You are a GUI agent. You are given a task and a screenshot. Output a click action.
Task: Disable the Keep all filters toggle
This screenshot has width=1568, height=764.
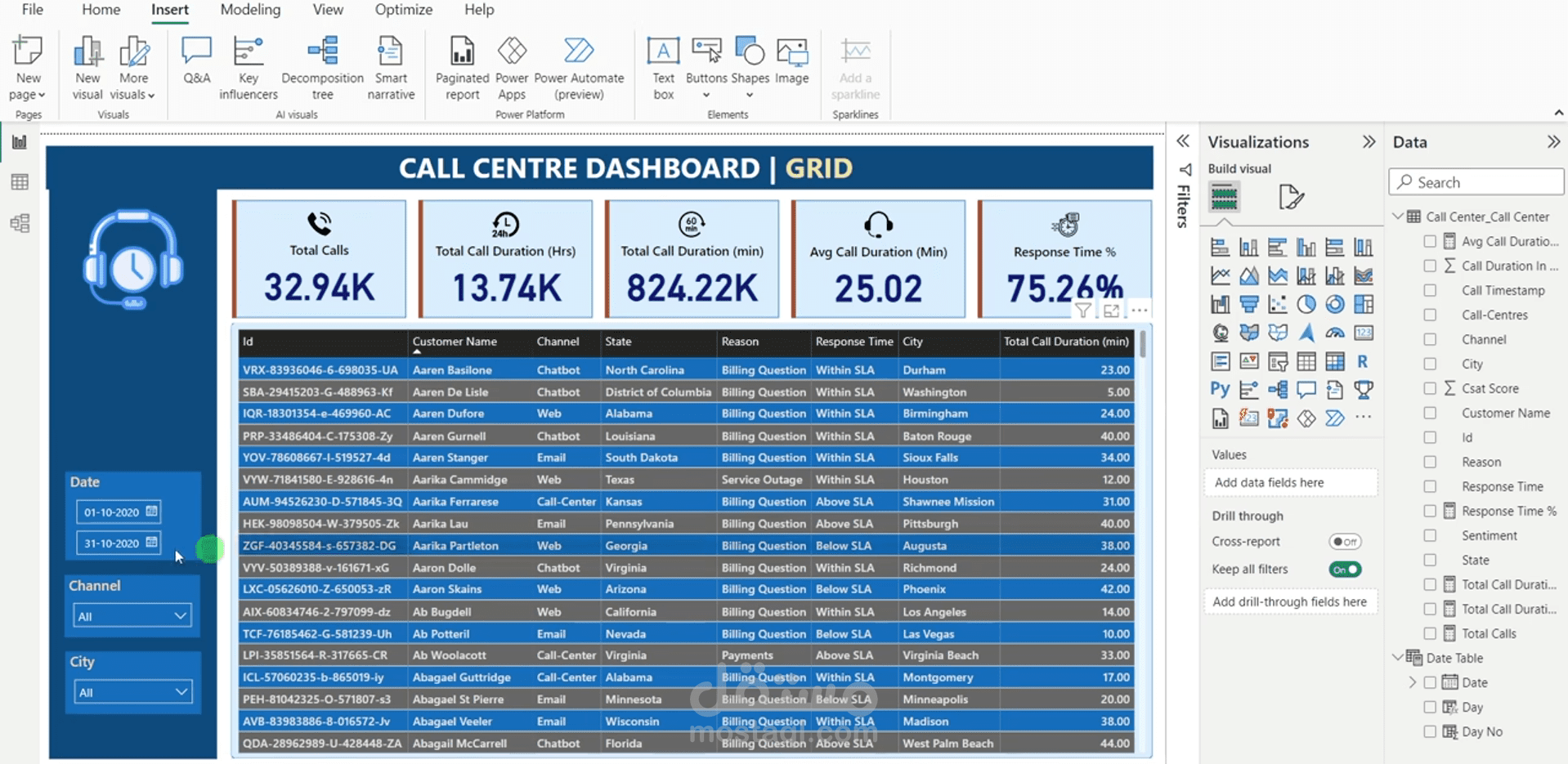point(1345,570)
